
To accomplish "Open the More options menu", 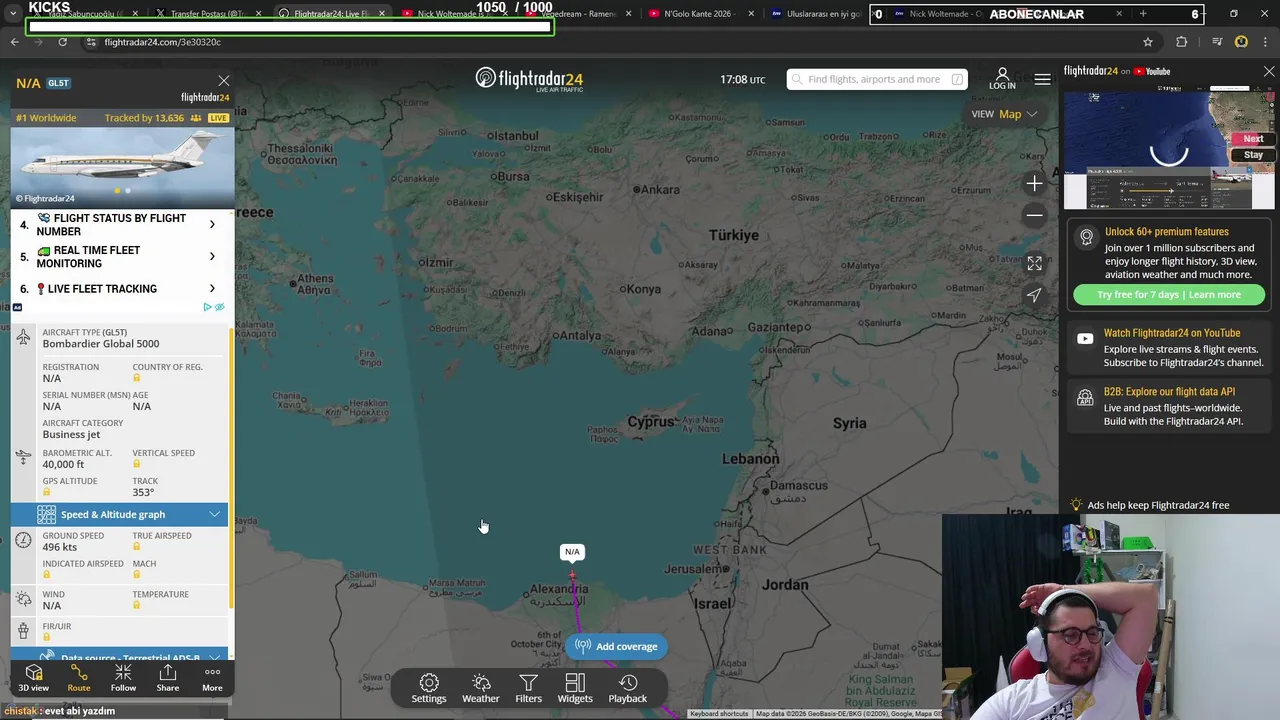I will [x=212, y=678].
